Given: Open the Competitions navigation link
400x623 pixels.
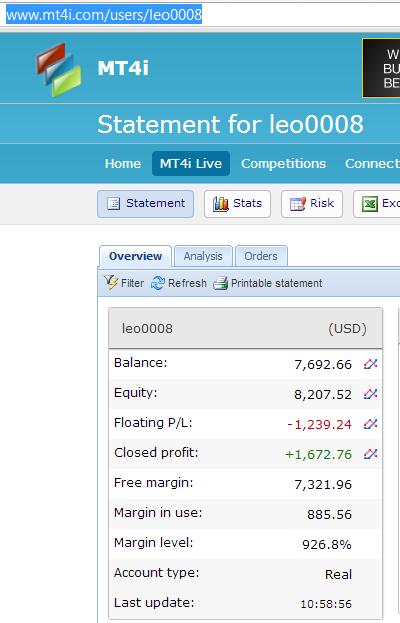Looking at the screenshot, I should [x=283, y=164].
